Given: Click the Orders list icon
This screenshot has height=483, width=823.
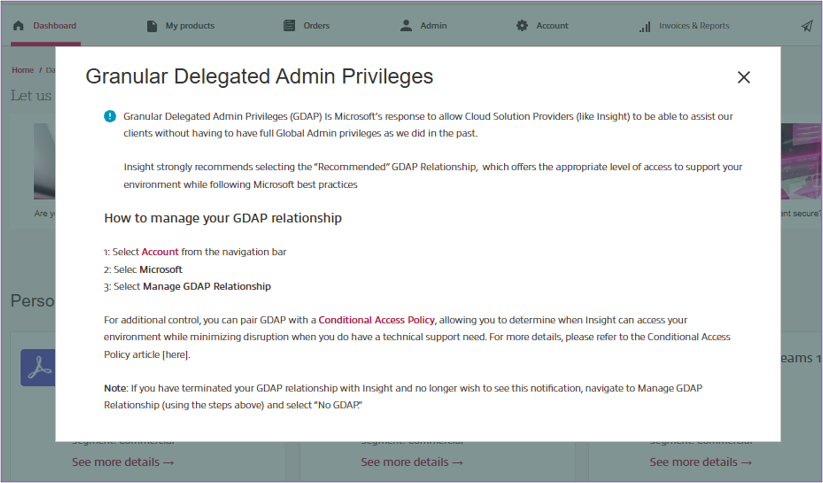Looking at the screenshot, I should coord(289,25).
